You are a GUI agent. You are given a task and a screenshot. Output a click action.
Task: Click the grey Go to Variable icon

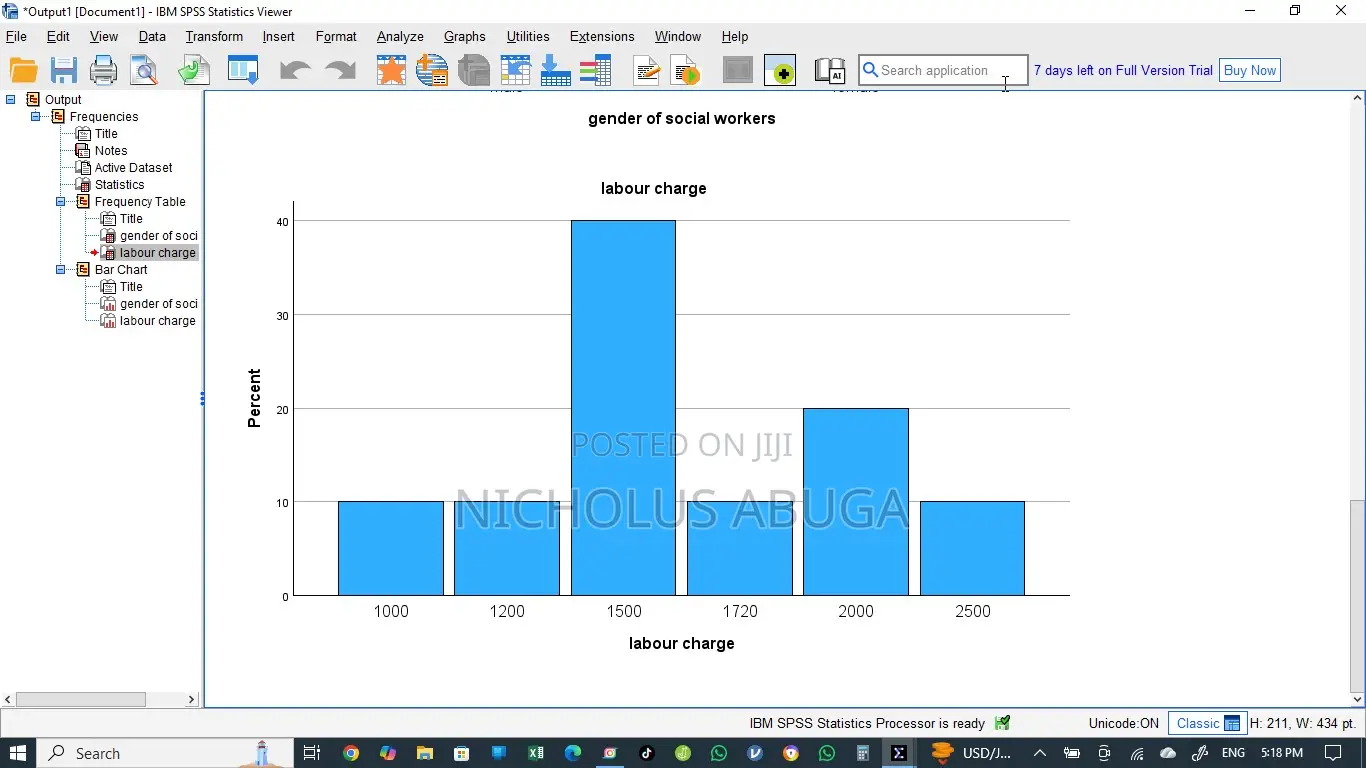tap(473, 70)
